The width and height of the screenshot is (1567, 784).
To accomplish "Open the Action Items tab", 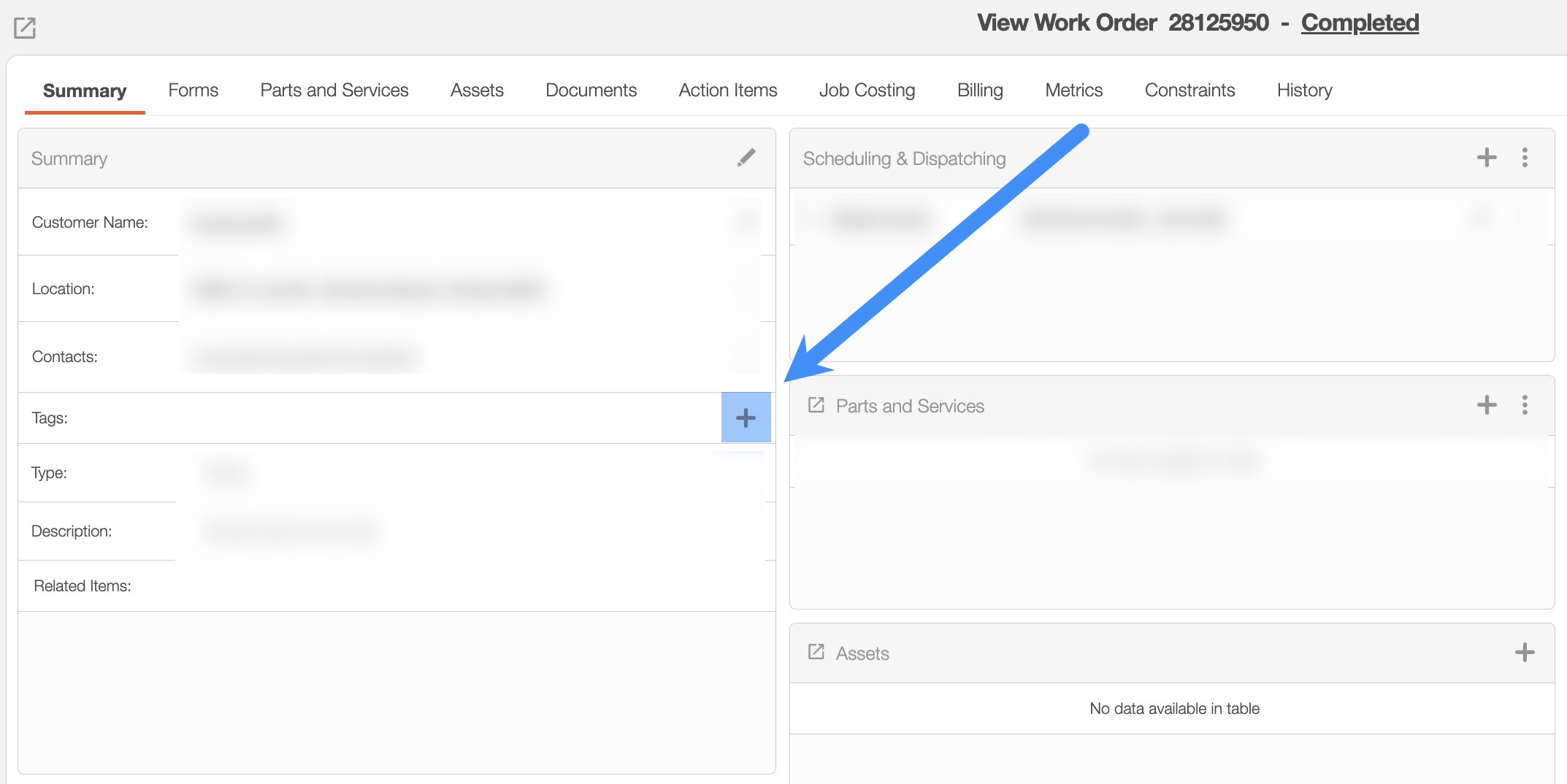I will point(727,90).
